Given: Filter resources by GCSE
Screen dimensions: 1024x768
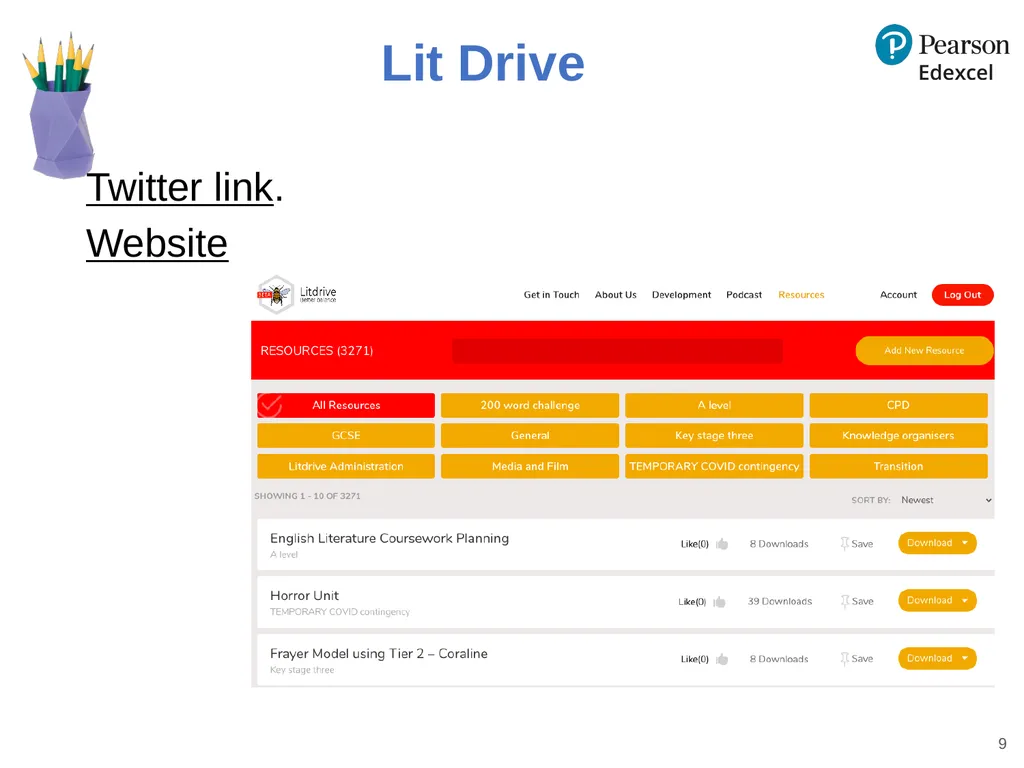Looking at the screenshot, I should coord(346,436).
